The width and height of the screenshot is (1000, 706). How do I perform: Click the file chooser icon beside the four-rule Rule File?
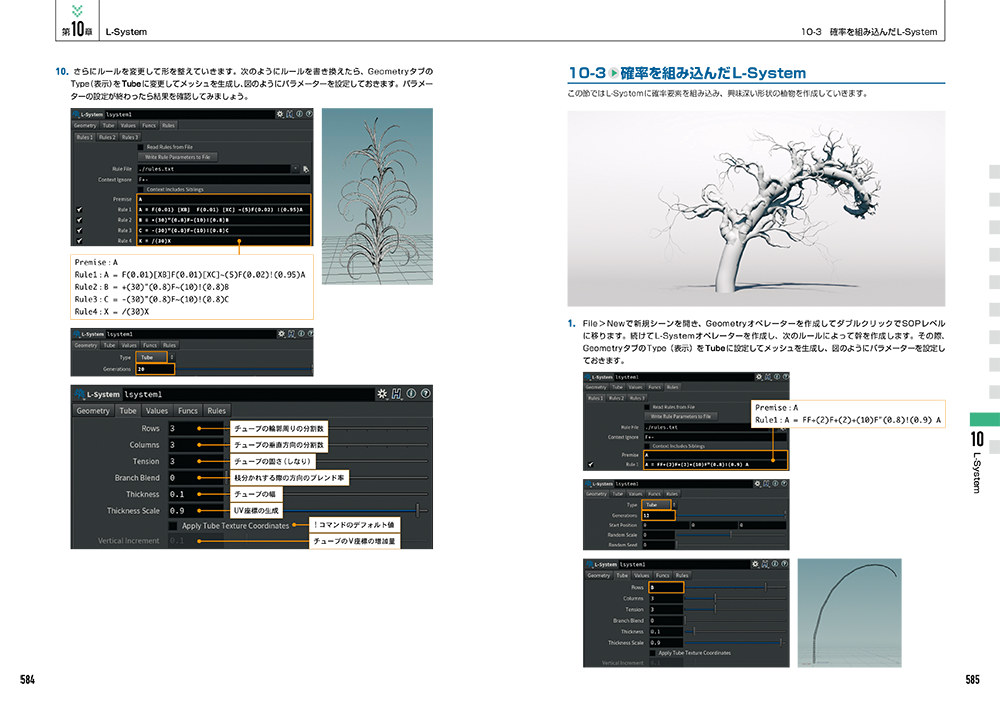pyautogui.click(x=306, y=169)
